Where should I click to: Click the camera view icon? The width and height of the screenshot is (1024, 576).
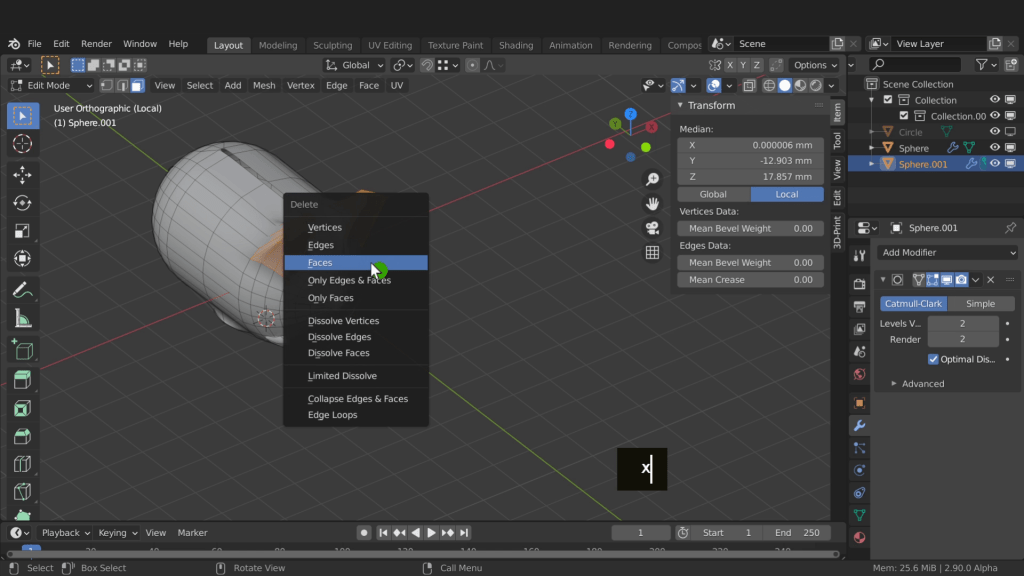click(652, 228)
